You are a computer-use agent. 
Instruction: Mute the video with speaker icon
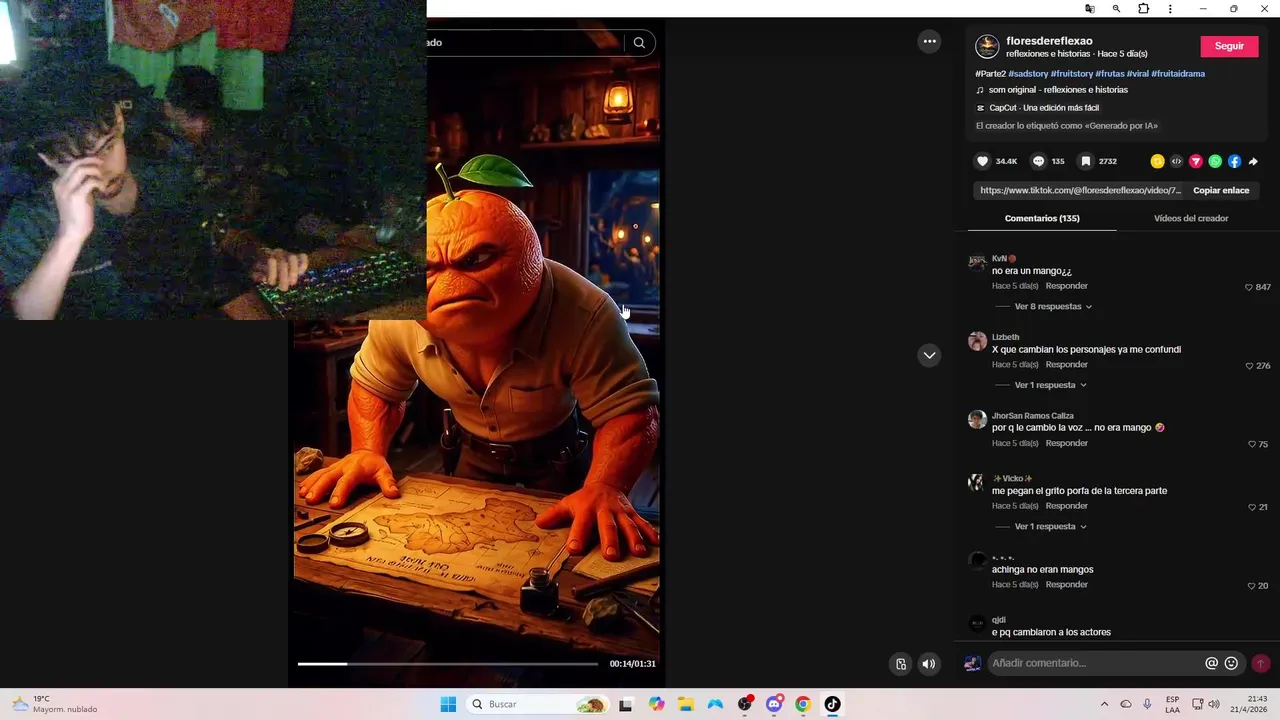pos(929,664)
